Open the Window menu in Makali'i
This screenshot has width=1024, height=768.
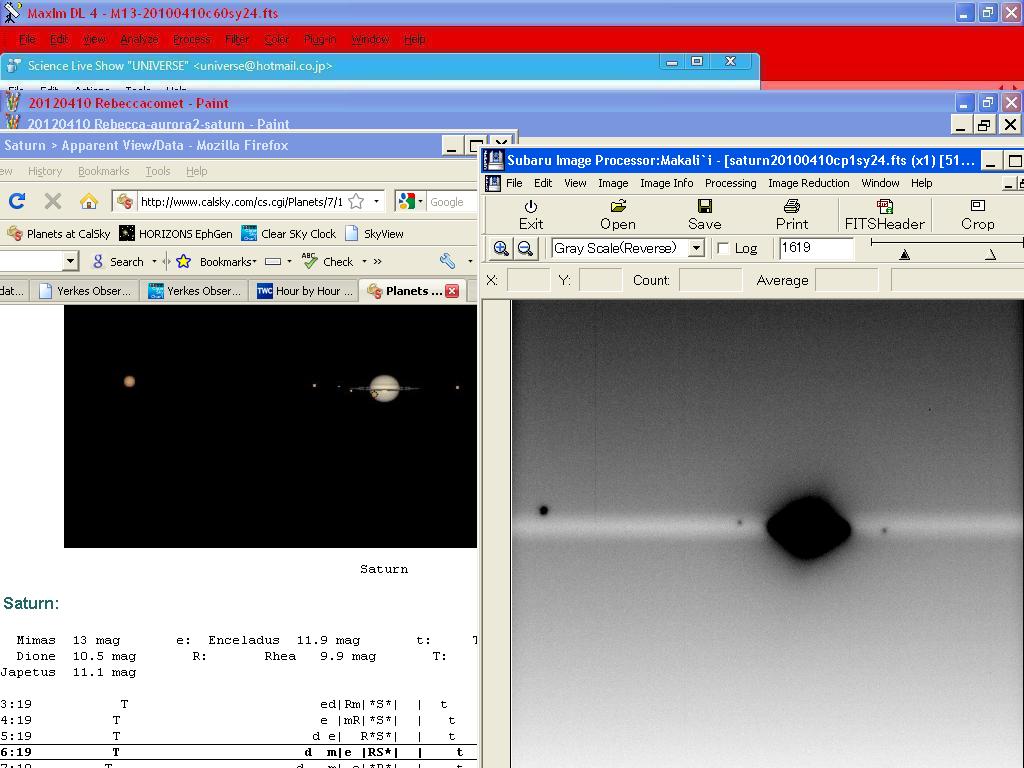pos(880,184)
